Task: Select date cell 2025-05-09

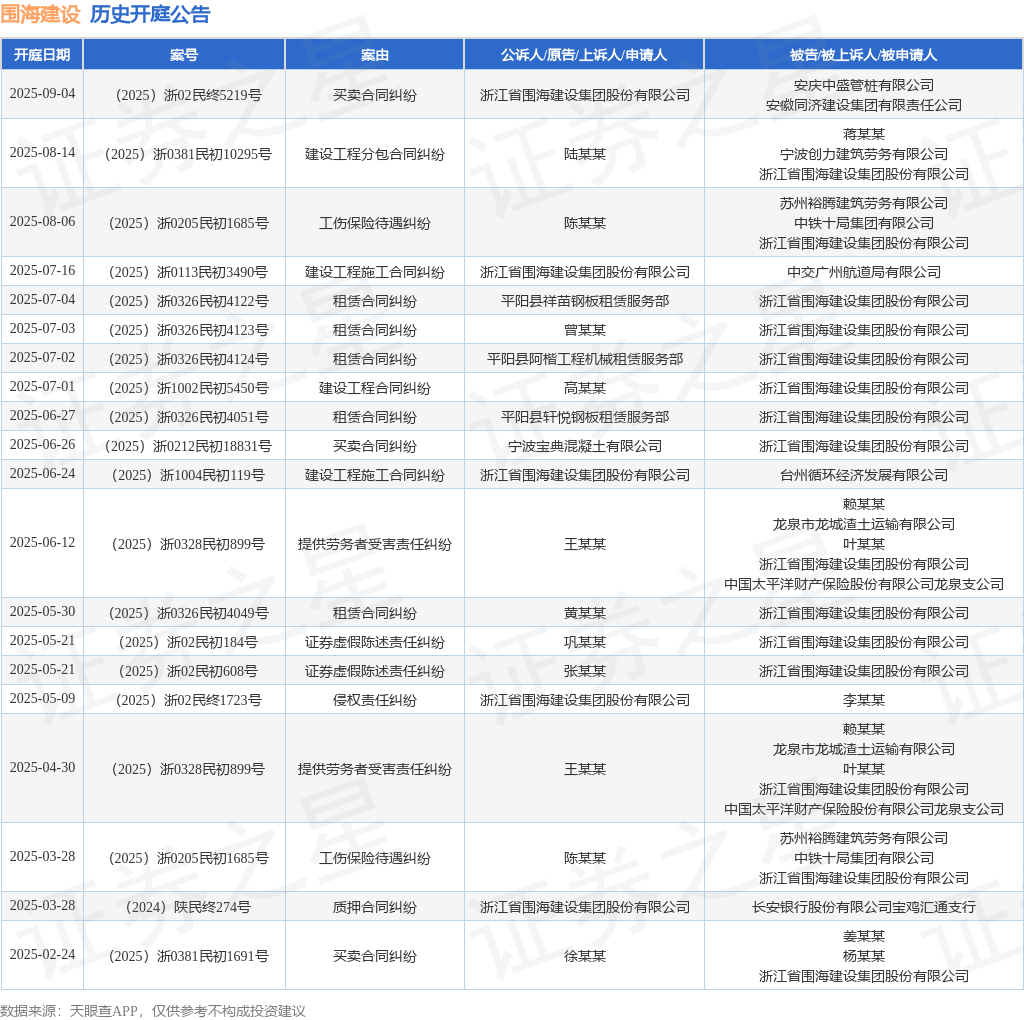Action: 42,699
